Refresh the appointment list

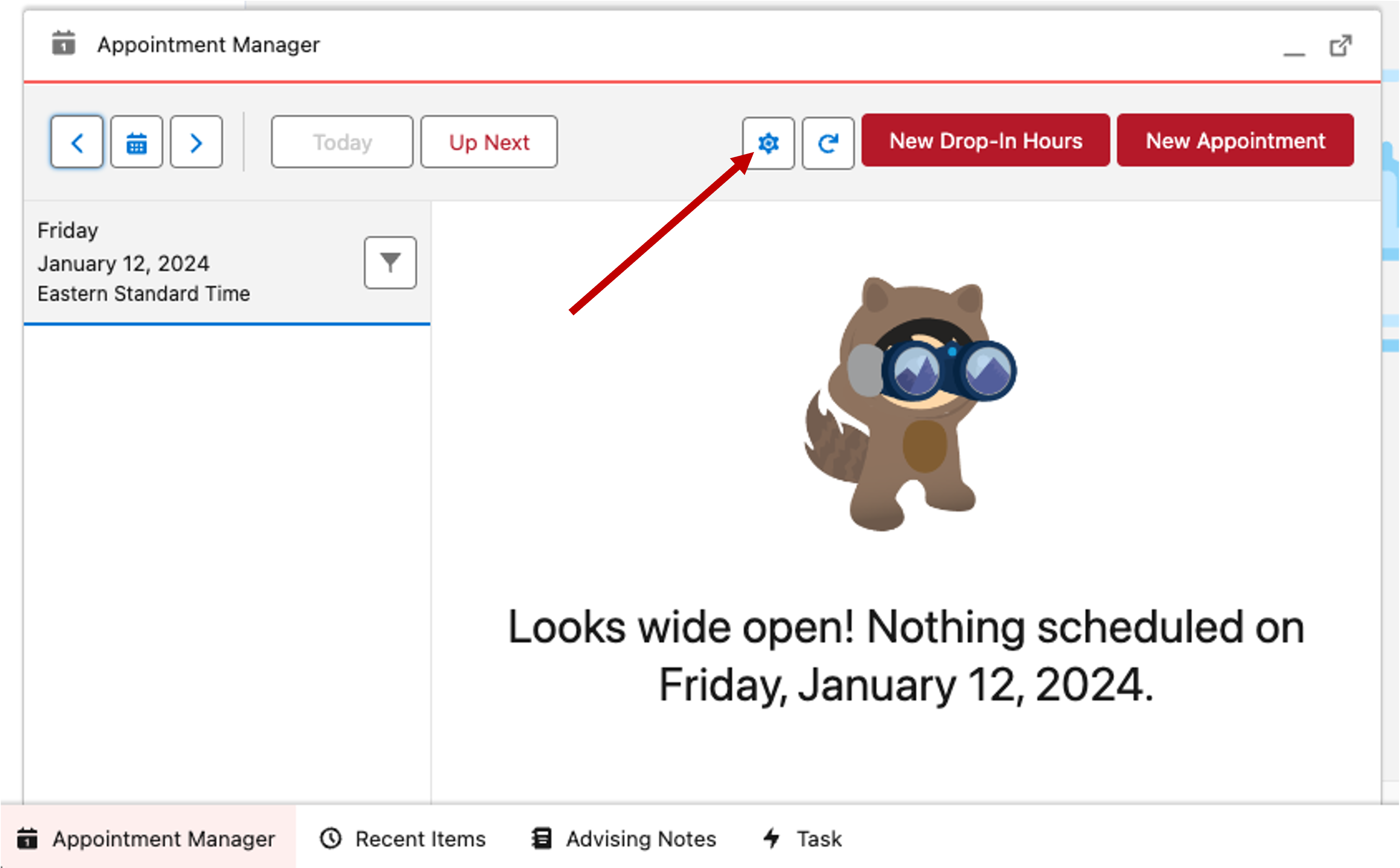[x=828, y=143]
